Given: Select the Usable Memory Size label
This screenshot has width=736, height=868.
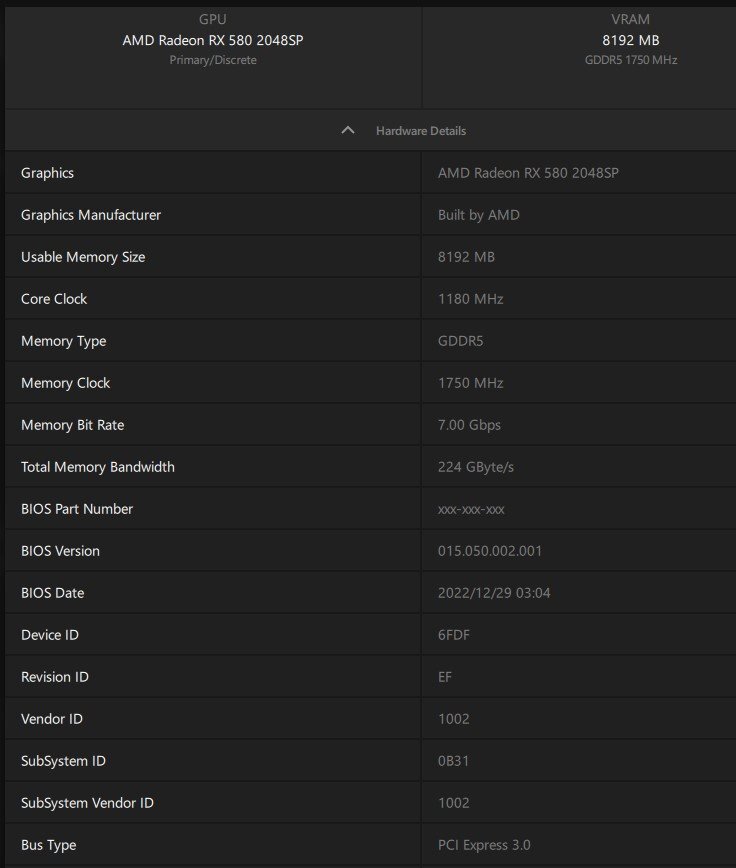Looking at the screenshot, I should tap(83, 257).
